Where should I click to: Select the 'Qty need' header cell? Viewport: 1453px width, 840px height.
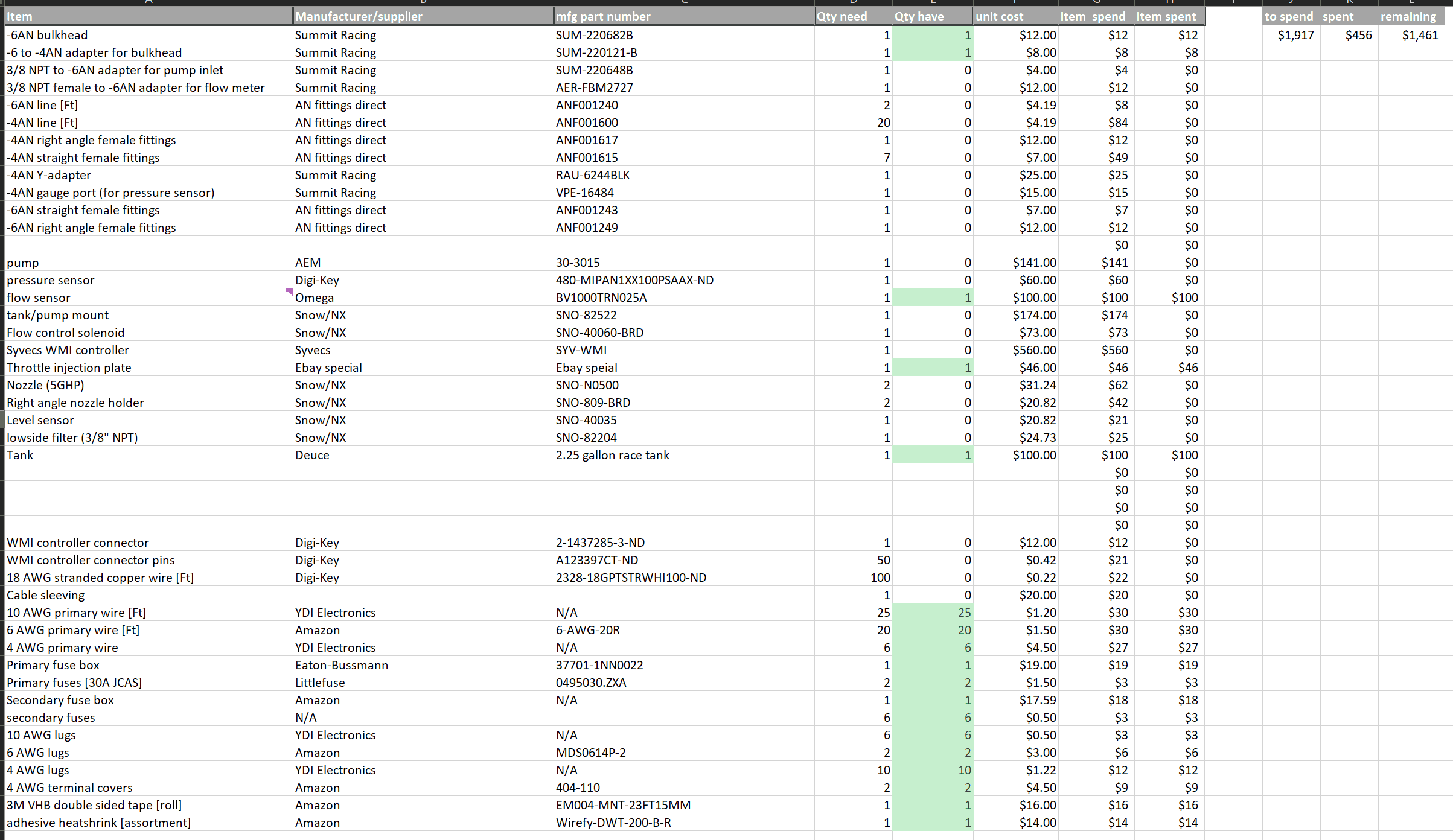click(854, 16)
